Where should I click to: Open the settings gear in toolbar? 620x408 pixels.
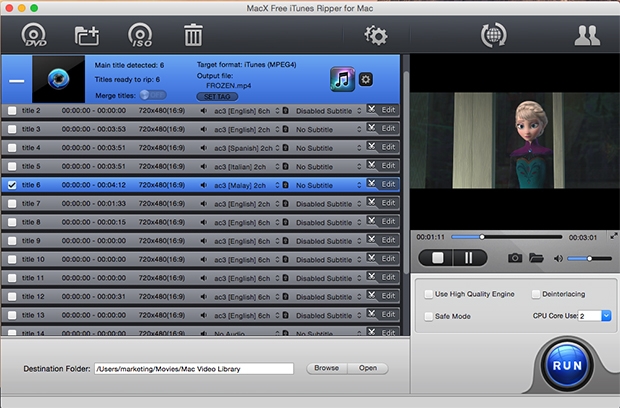[x=375, y=35]
